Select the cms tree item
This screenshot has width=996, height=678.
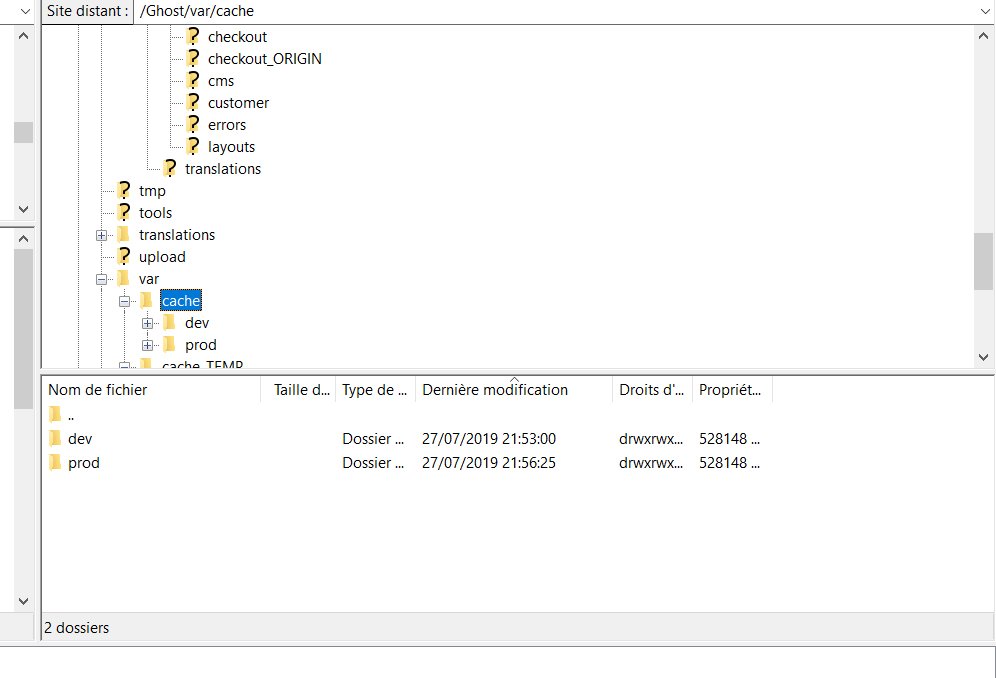221,81
